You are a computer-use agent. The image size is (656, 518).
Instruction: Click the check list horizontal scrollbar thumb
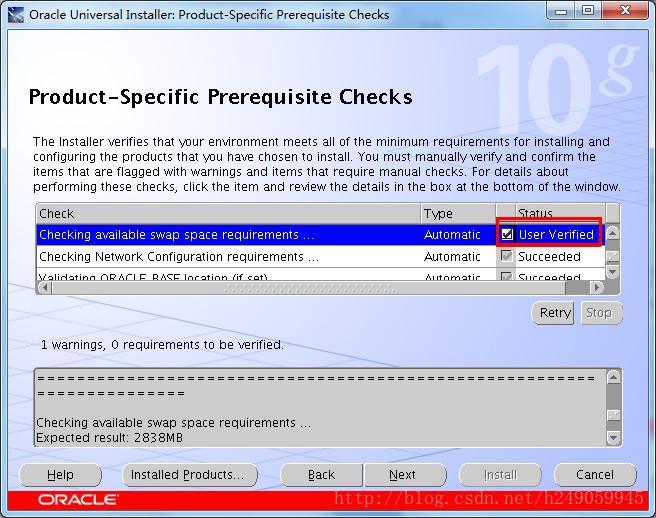pos(309,287)
